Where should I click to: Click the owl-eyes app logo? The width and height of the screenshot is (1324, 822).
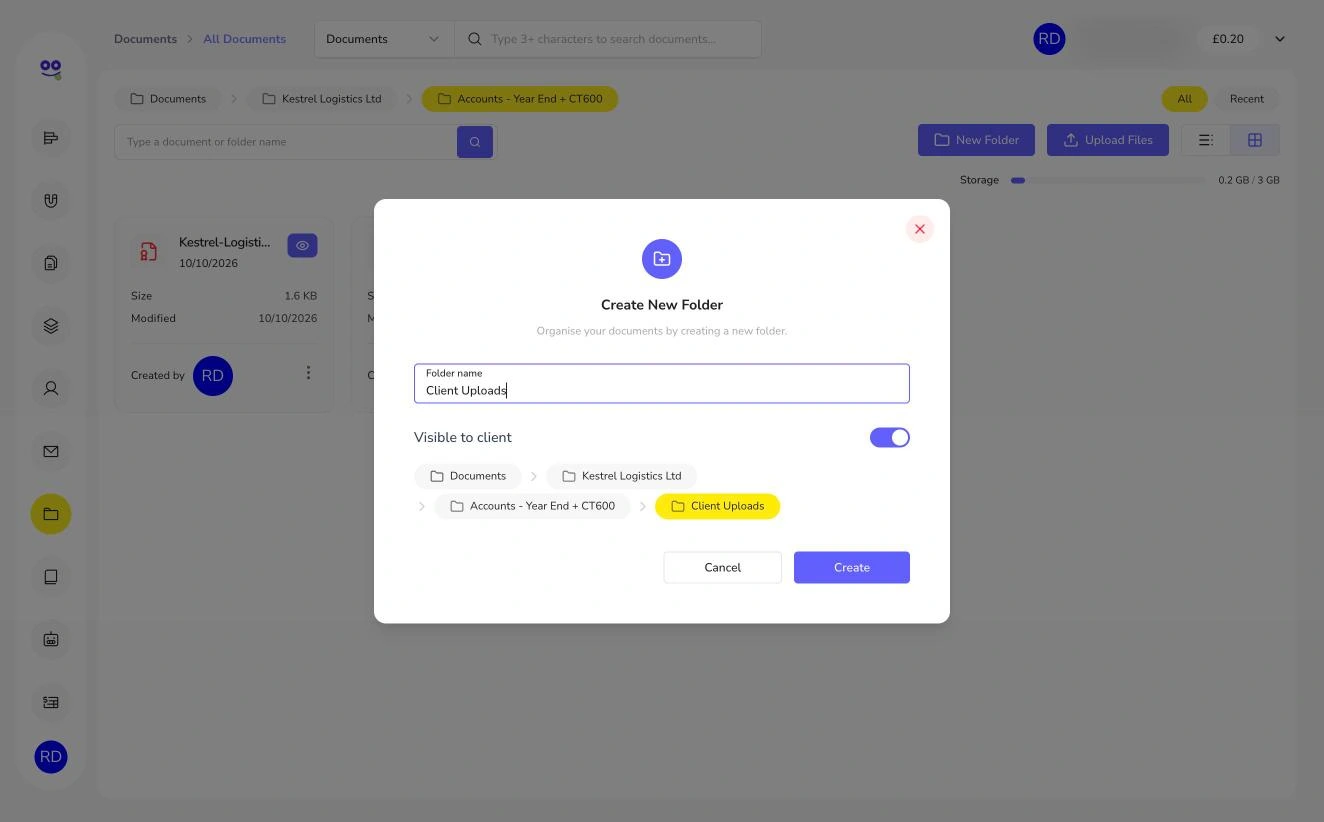coord(51,68)
